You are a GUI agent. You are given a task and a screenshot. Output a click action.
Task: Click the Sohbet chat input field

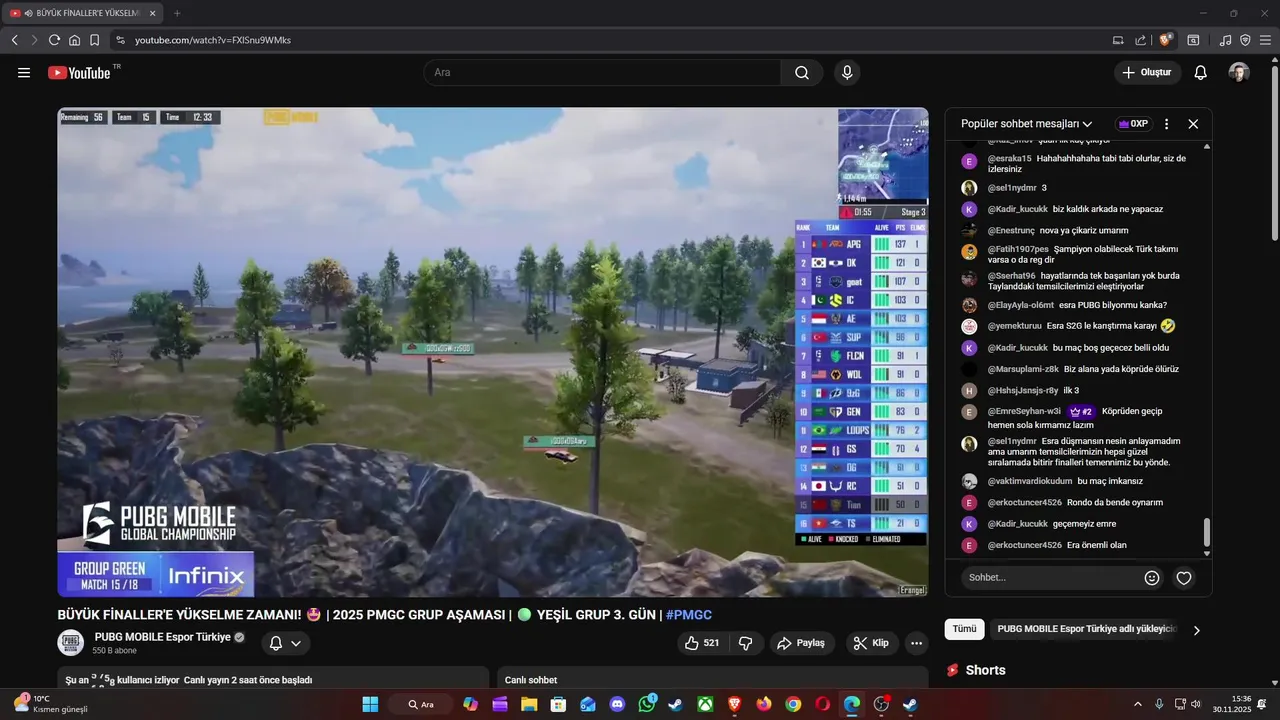coord(1050,578)
